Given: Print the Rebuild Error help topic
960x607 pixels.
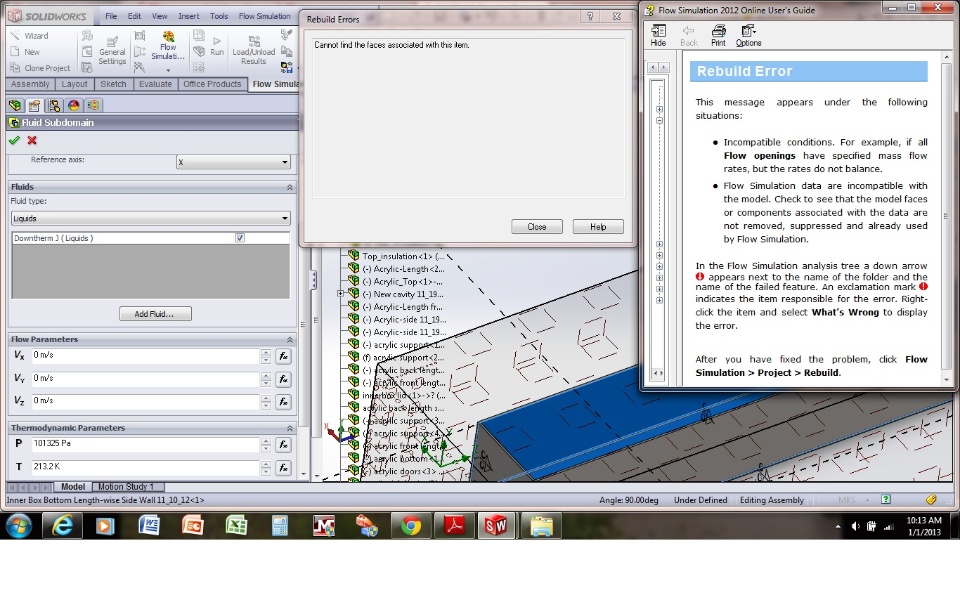Looking at the screenshot, I should [718, 36].
